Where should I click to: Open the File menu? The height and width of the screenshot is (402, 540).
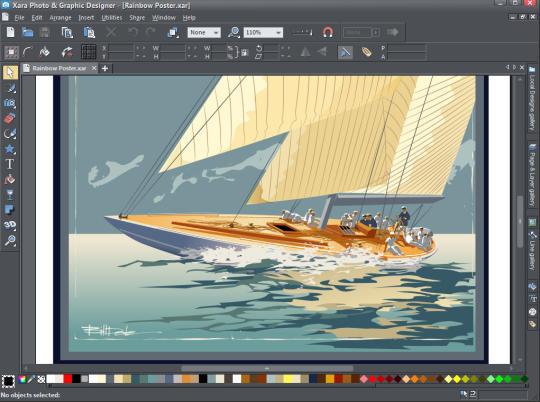click(x=19, y=18)
